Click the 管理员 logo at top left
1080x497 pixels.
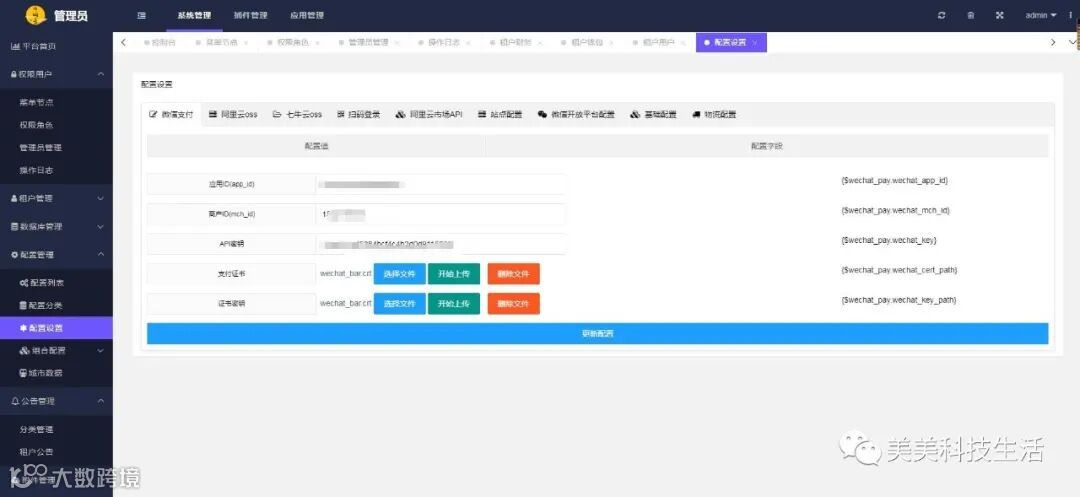(x=57, y=15)
